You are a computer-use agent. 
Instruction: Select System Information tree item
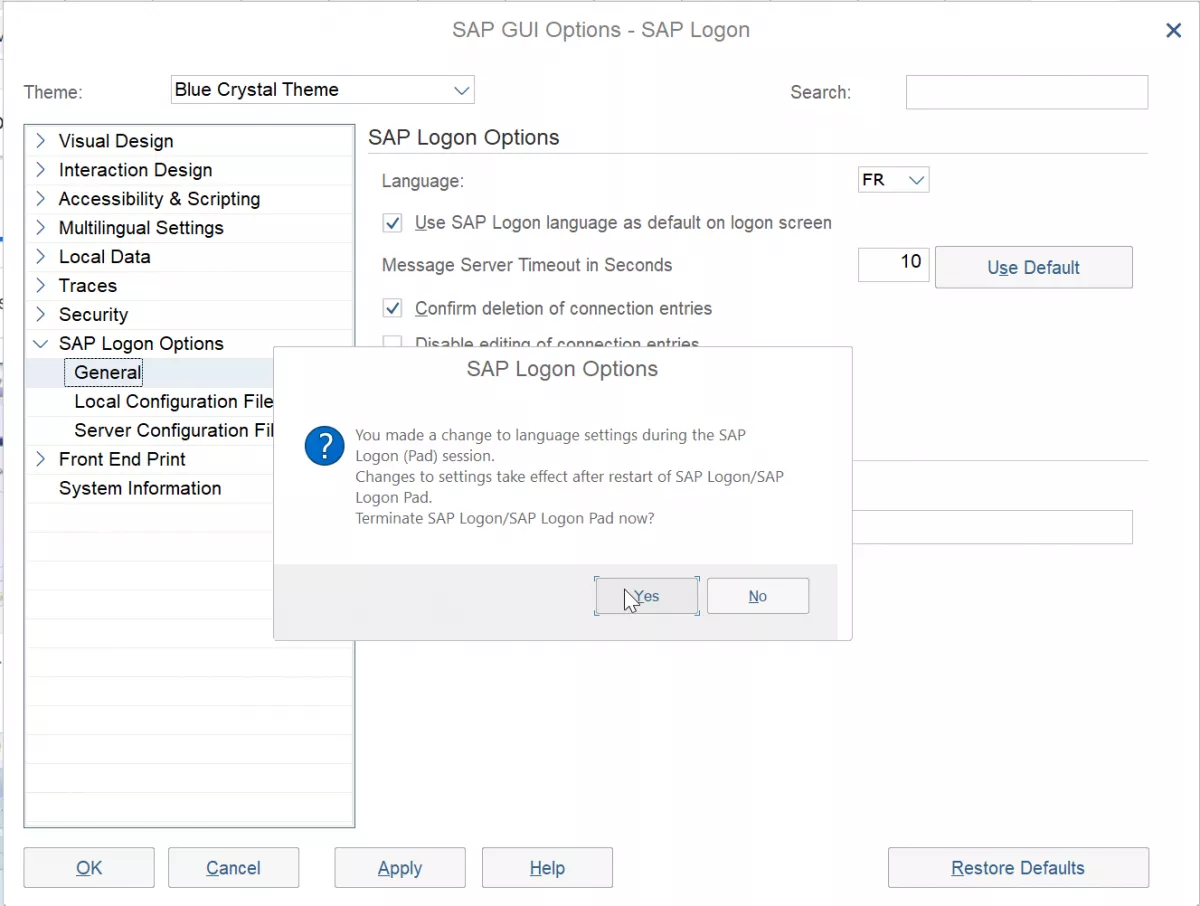[140, 489]
